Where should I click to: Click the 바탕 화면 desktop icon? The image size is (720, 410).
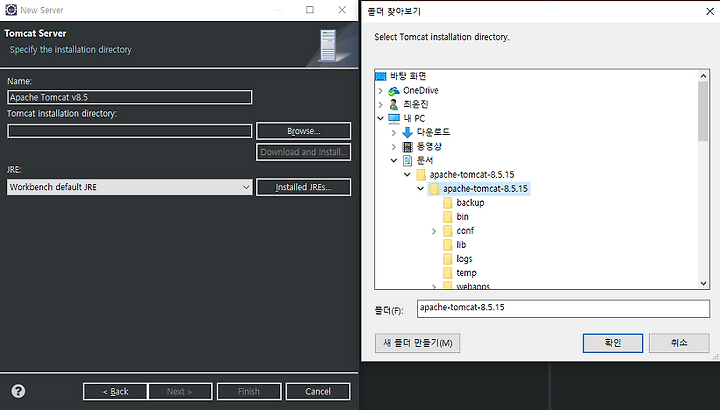tap(381, 76)
